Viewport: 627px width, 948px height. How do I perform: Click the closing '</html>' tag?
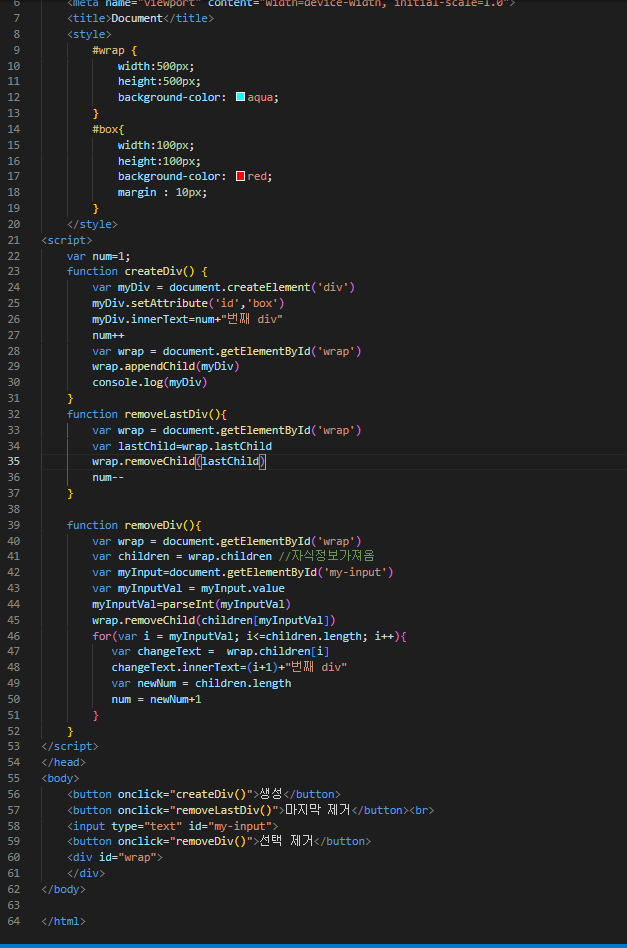point(63,921)
